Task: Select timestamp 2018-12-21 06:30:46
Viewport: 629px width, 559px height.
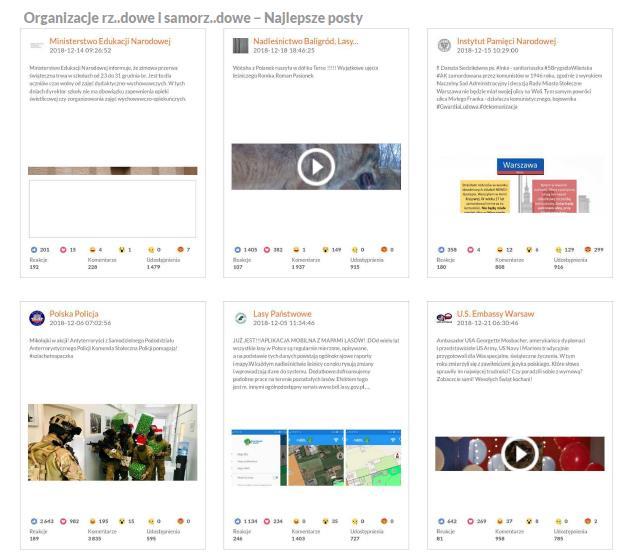Action: [x=487, y=323]
